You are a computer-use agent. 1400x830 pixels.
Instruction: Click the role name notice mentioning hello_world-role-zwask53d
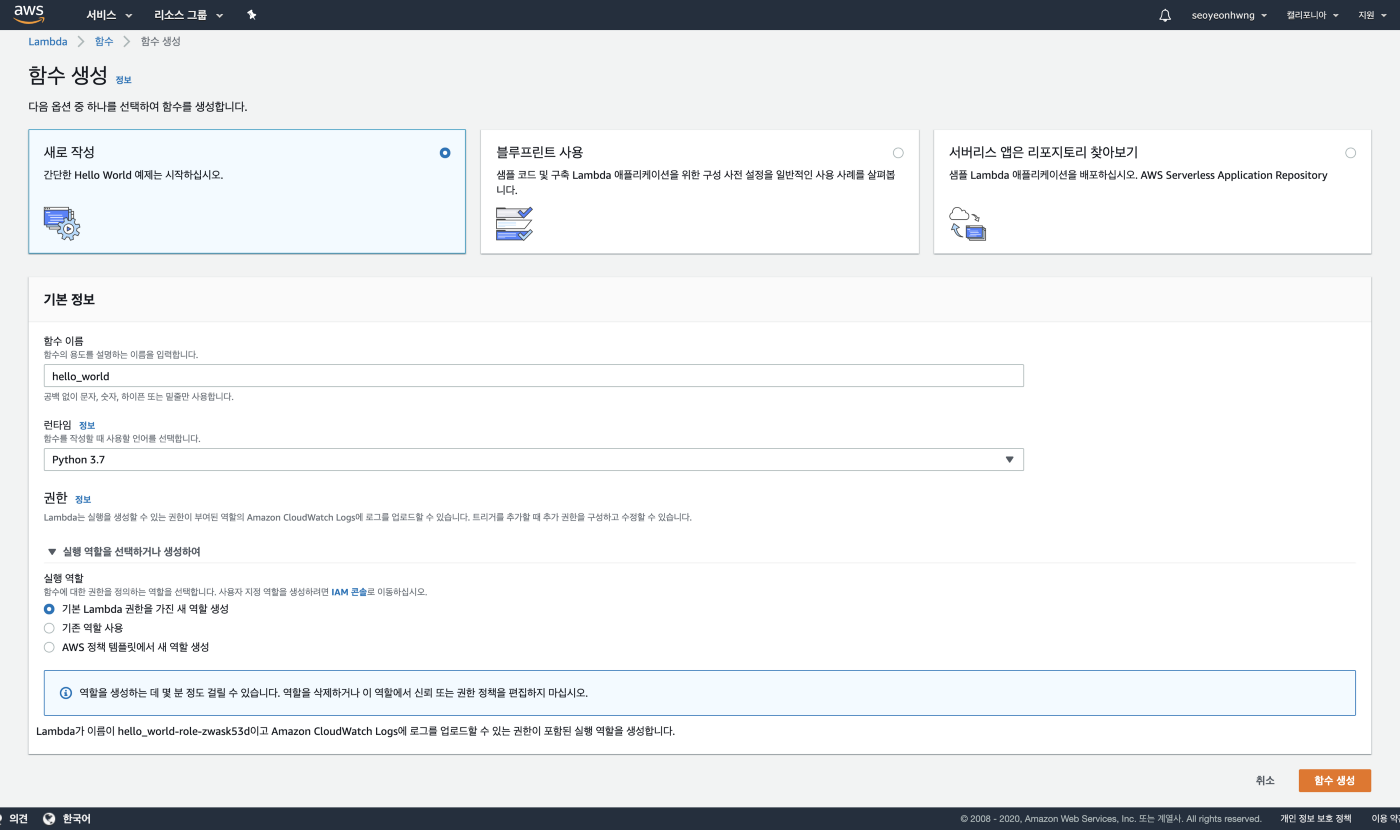355,731
